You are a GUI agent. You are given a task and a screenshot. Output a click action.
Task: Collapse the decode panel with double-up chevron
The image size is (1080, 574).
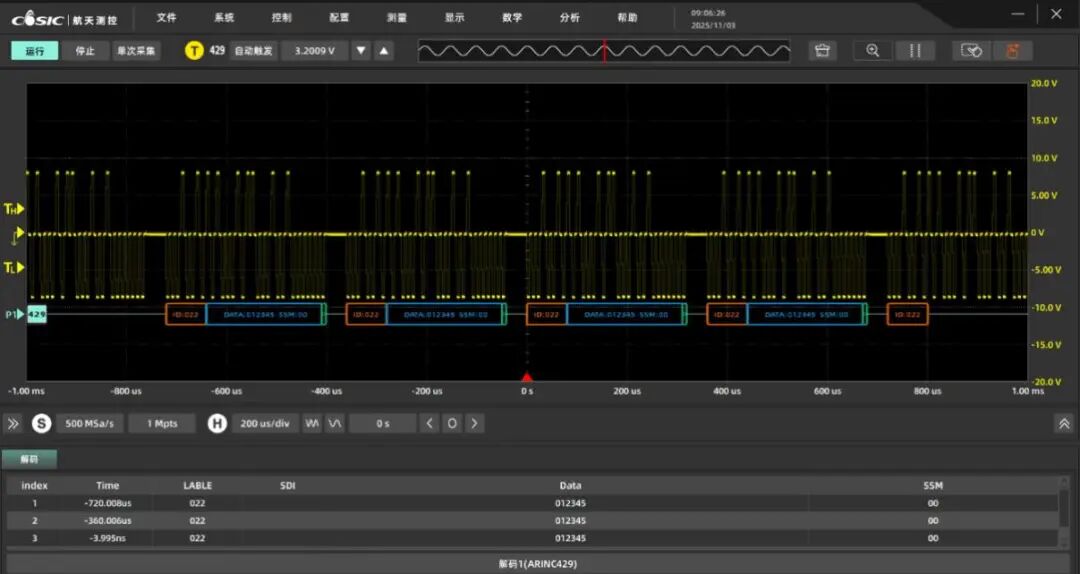[x=1063, y=423]
